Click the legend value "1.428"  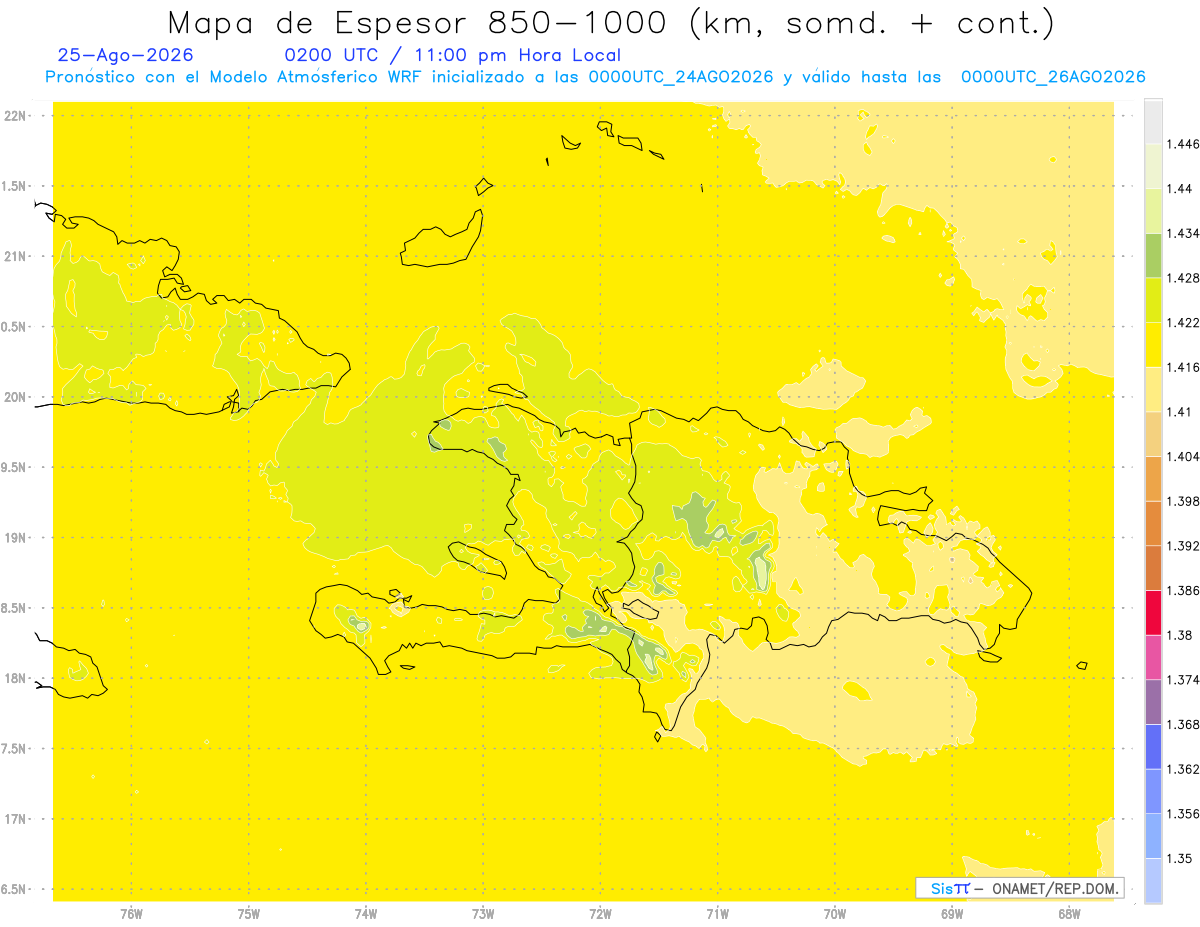[x=1183, y=278]
